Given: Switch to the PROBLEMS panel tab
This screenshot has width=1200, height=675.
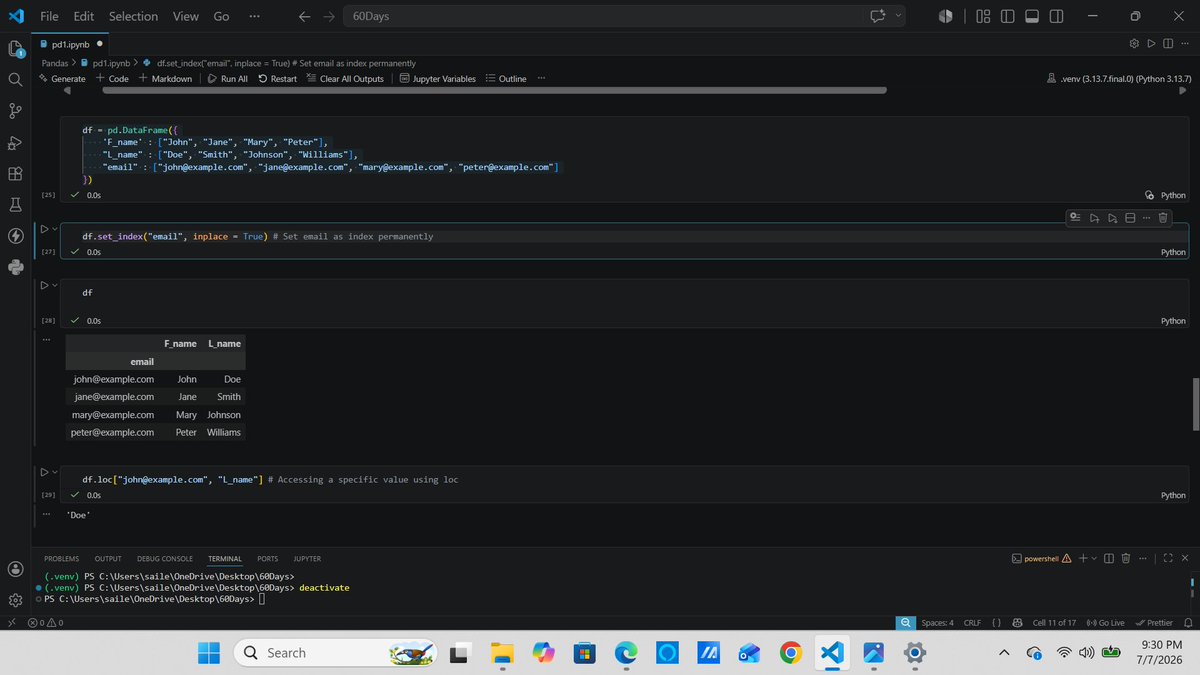Looking at the screenshot, I should [x=62, y=558].
